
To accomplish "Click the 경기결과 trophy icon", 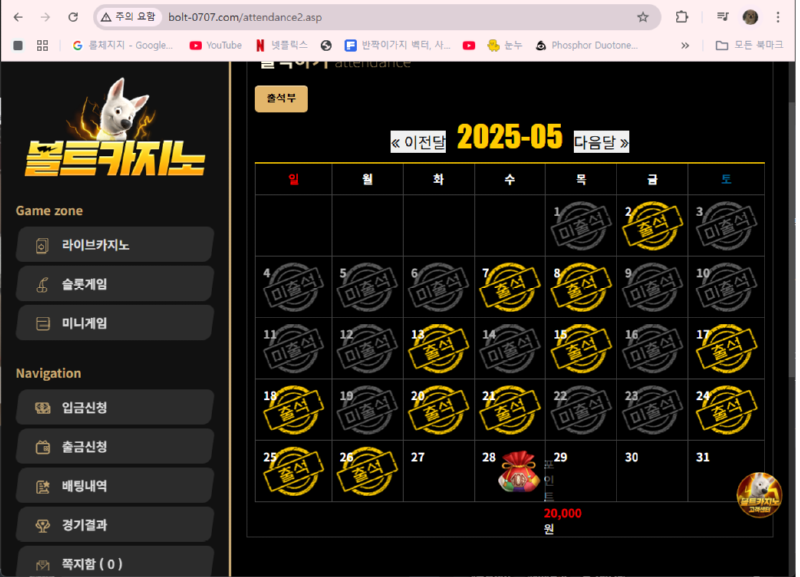I will 43,525.
